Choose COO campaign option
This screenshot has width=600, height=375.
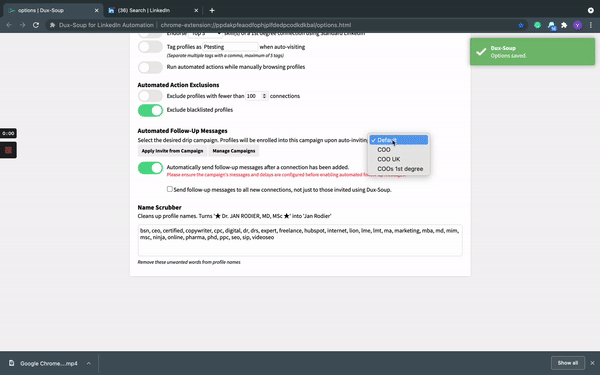tap(398, 150)
